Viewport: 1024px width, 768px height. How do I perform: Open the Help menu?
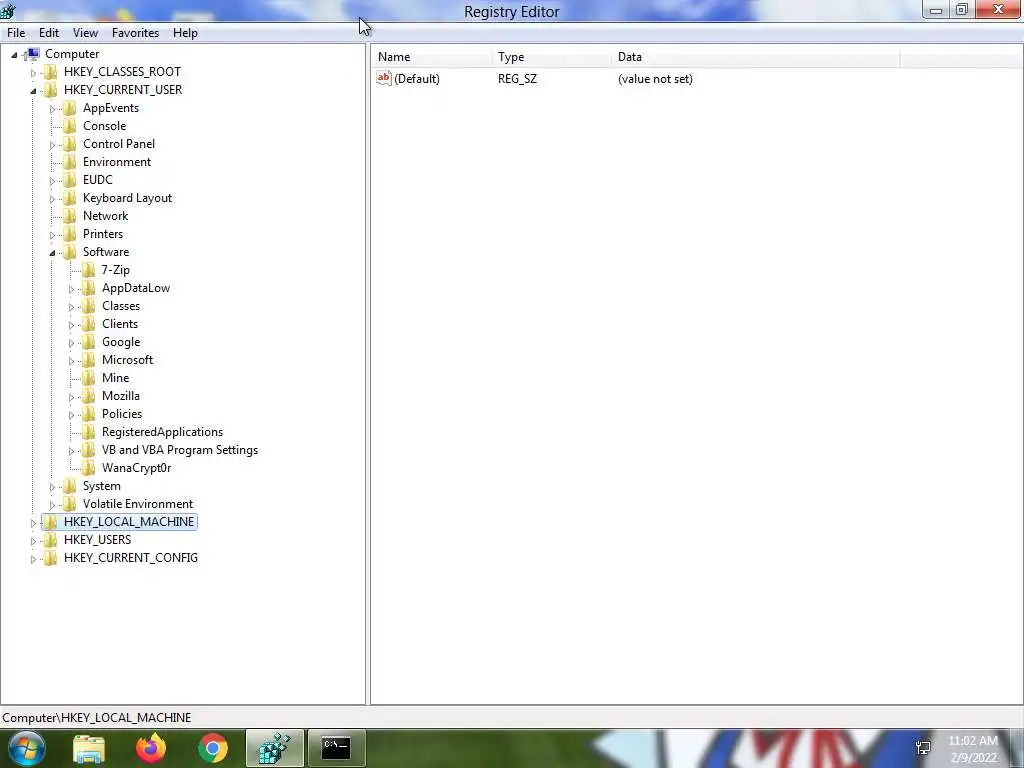(185, 33)
